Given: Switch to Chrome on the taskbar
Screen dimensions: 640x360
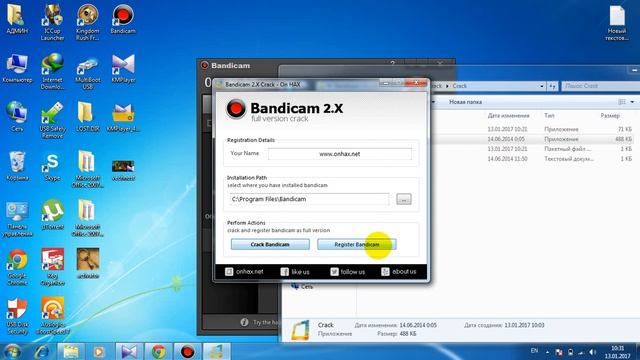Looking at the screenshot, I should (158, 351).
